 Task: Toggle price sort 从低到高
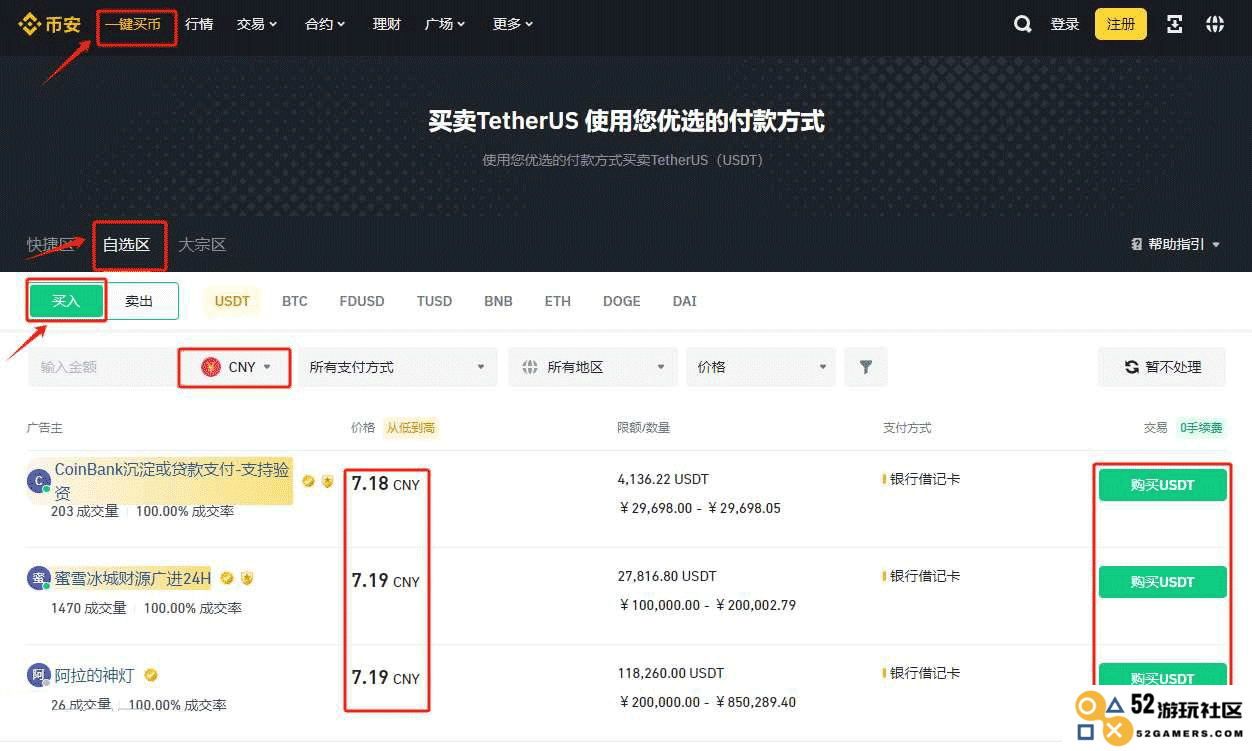click(410, 427)
